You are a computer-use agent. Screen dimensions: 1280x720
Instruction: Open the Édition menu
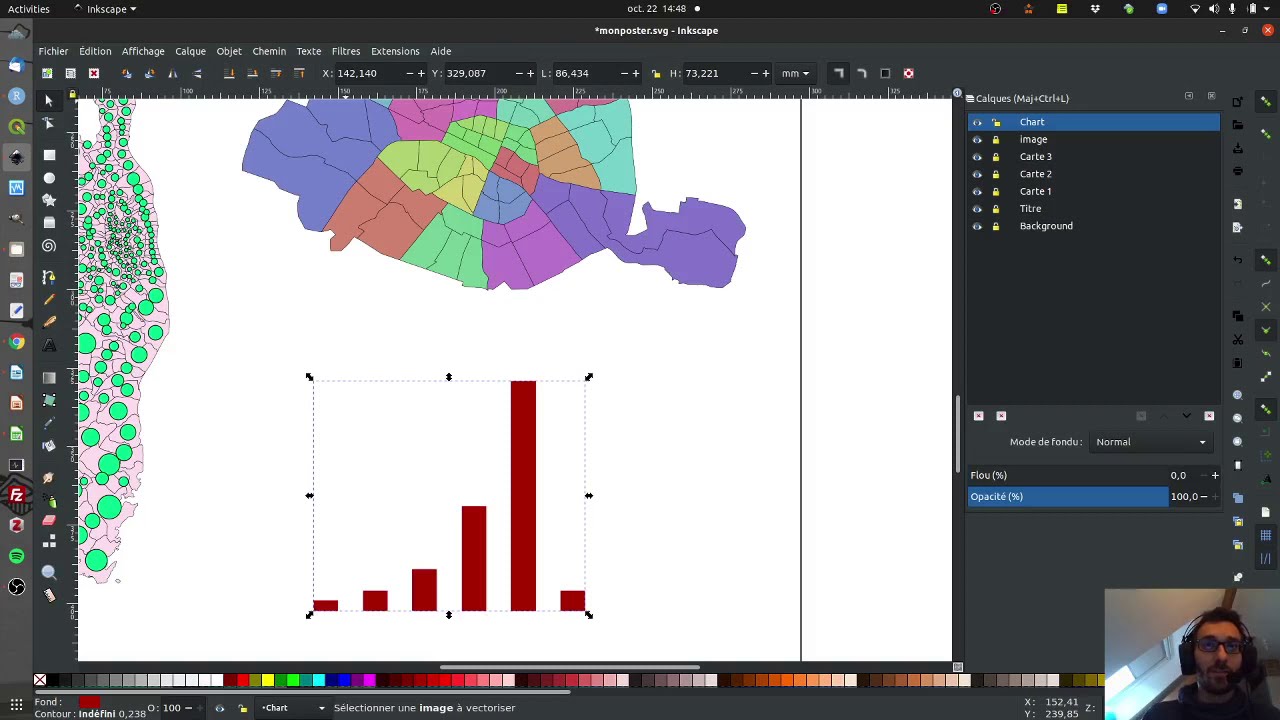point(95,51)
